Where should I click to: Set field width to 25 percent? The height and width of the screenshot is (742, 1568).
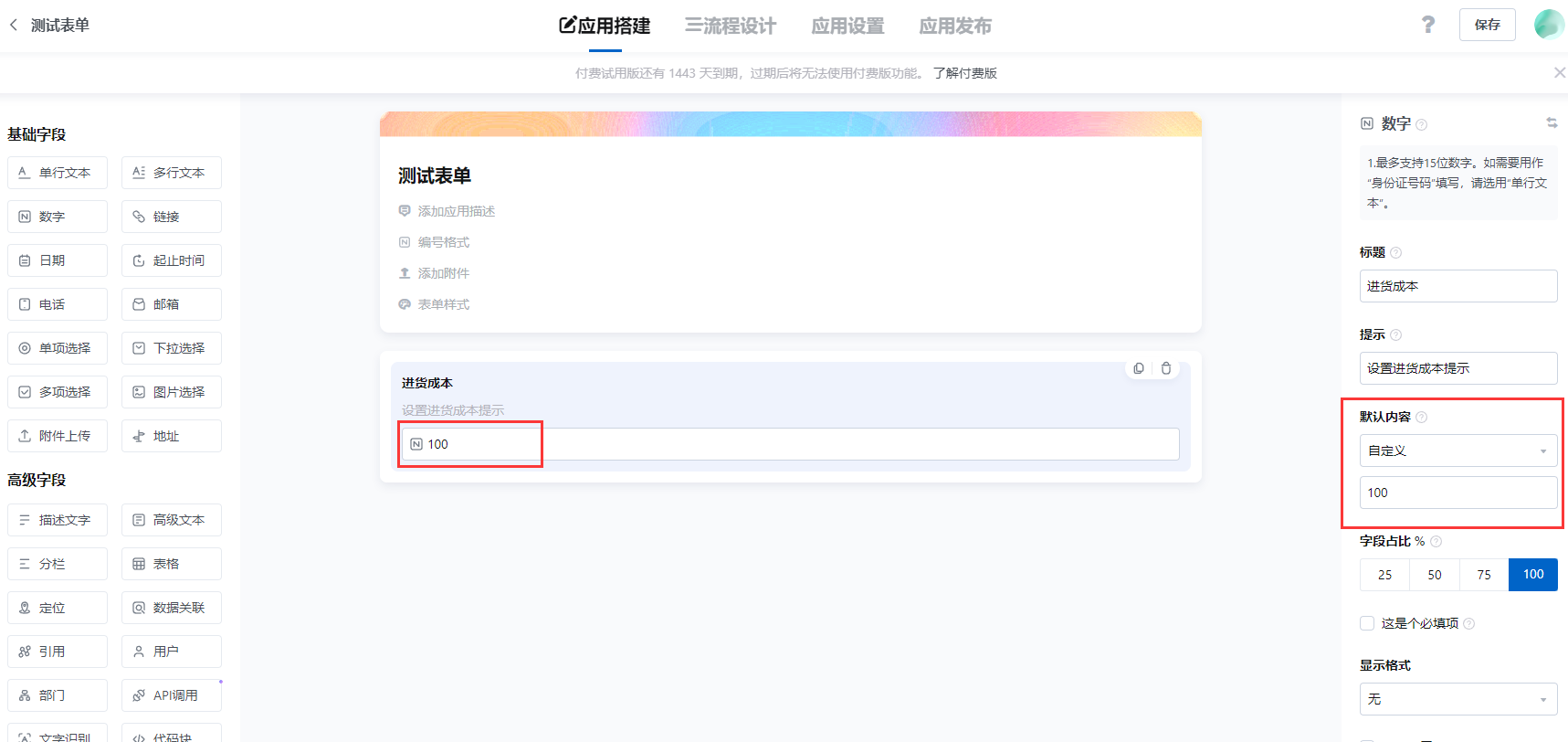[x=1384, y=575]
